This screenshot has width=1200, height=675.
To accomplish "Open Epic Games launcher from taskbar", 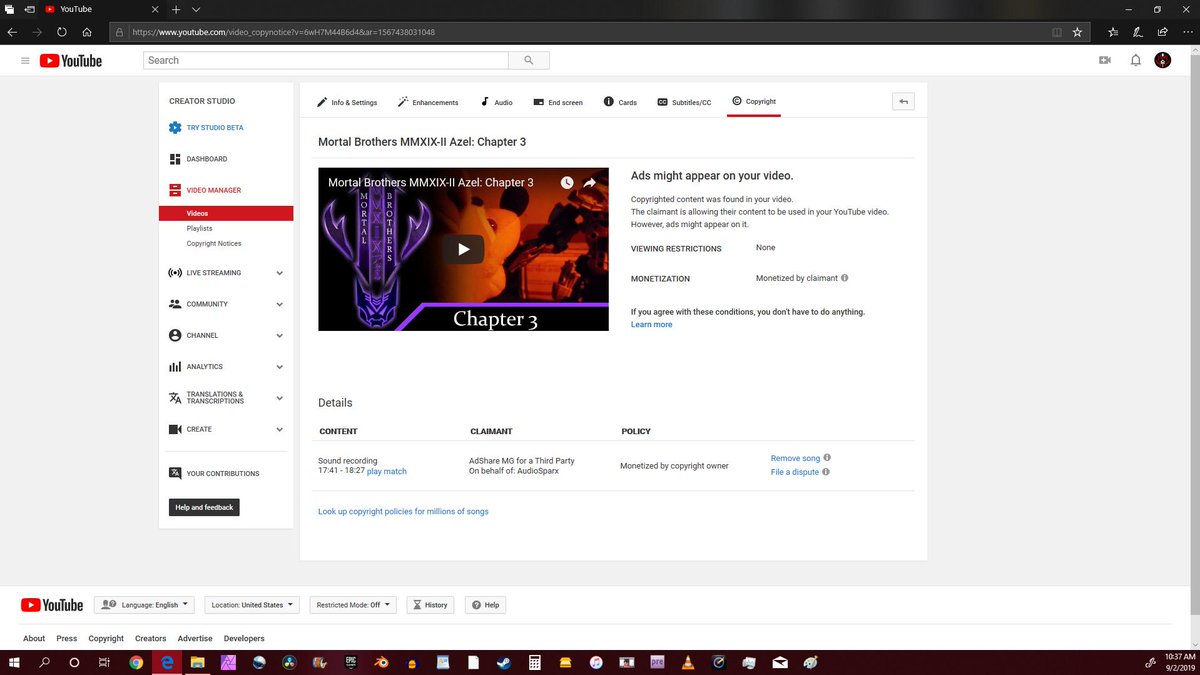I will 350,662.
